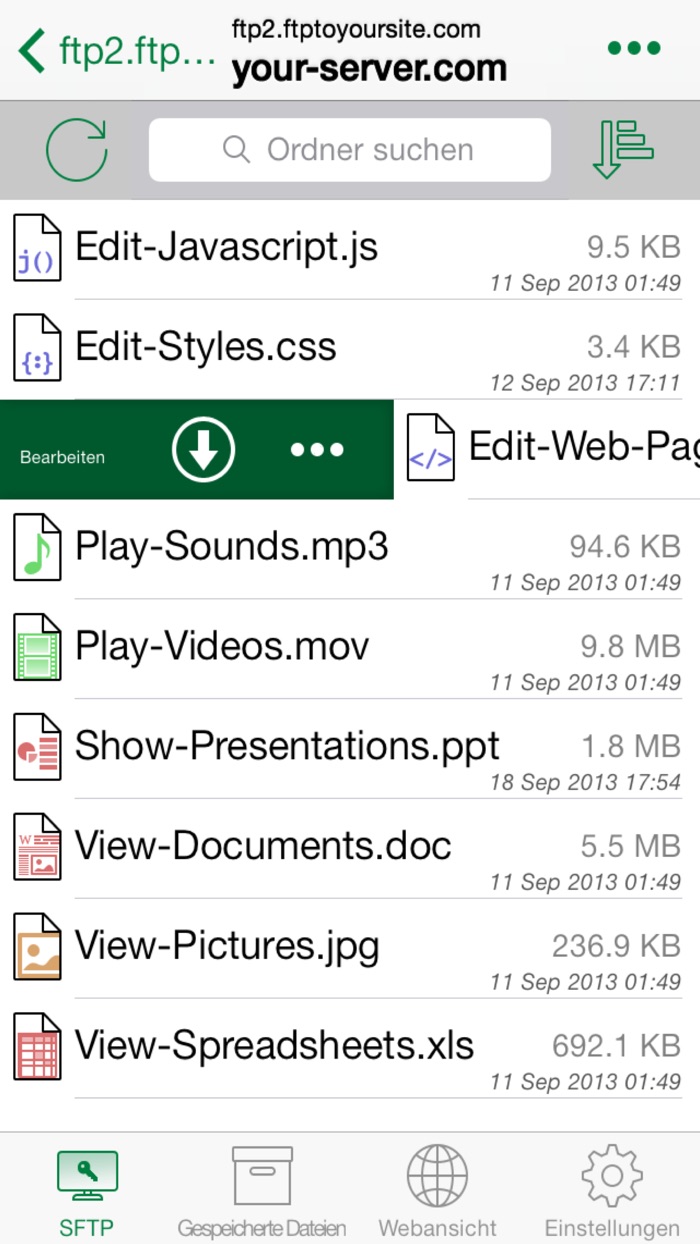
Task: Refresh the server file listing
Action: pos(76,148)
